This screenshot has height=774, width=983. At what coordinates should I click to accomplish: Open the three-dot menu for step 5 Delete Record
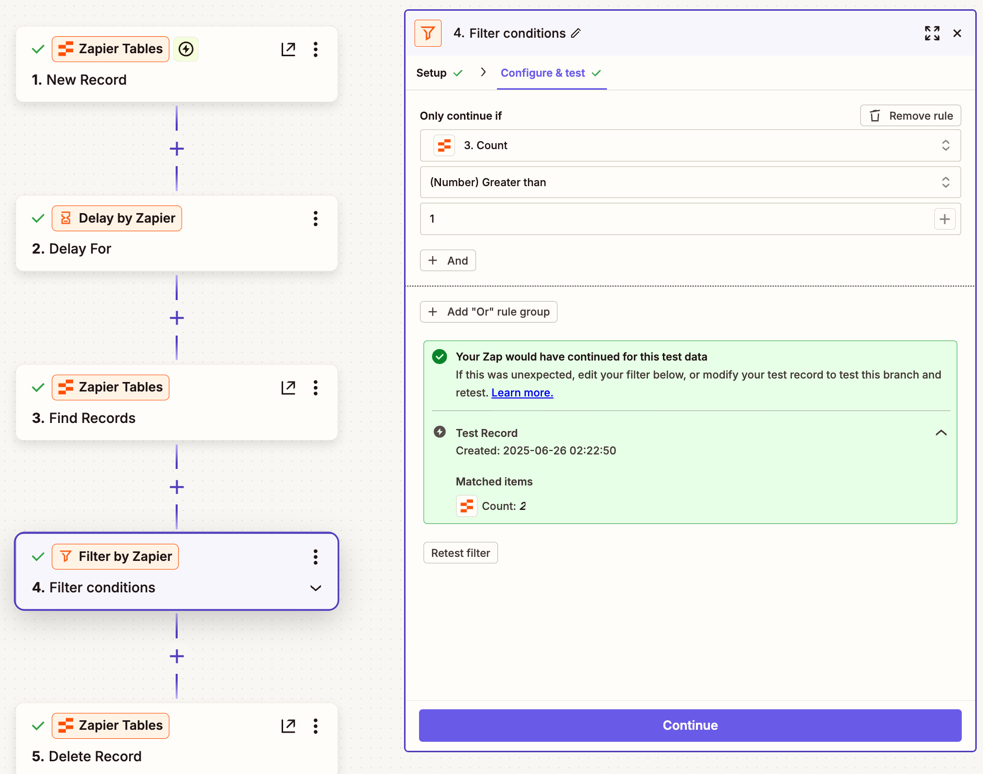pyautogui.click(x=315, y=726)
